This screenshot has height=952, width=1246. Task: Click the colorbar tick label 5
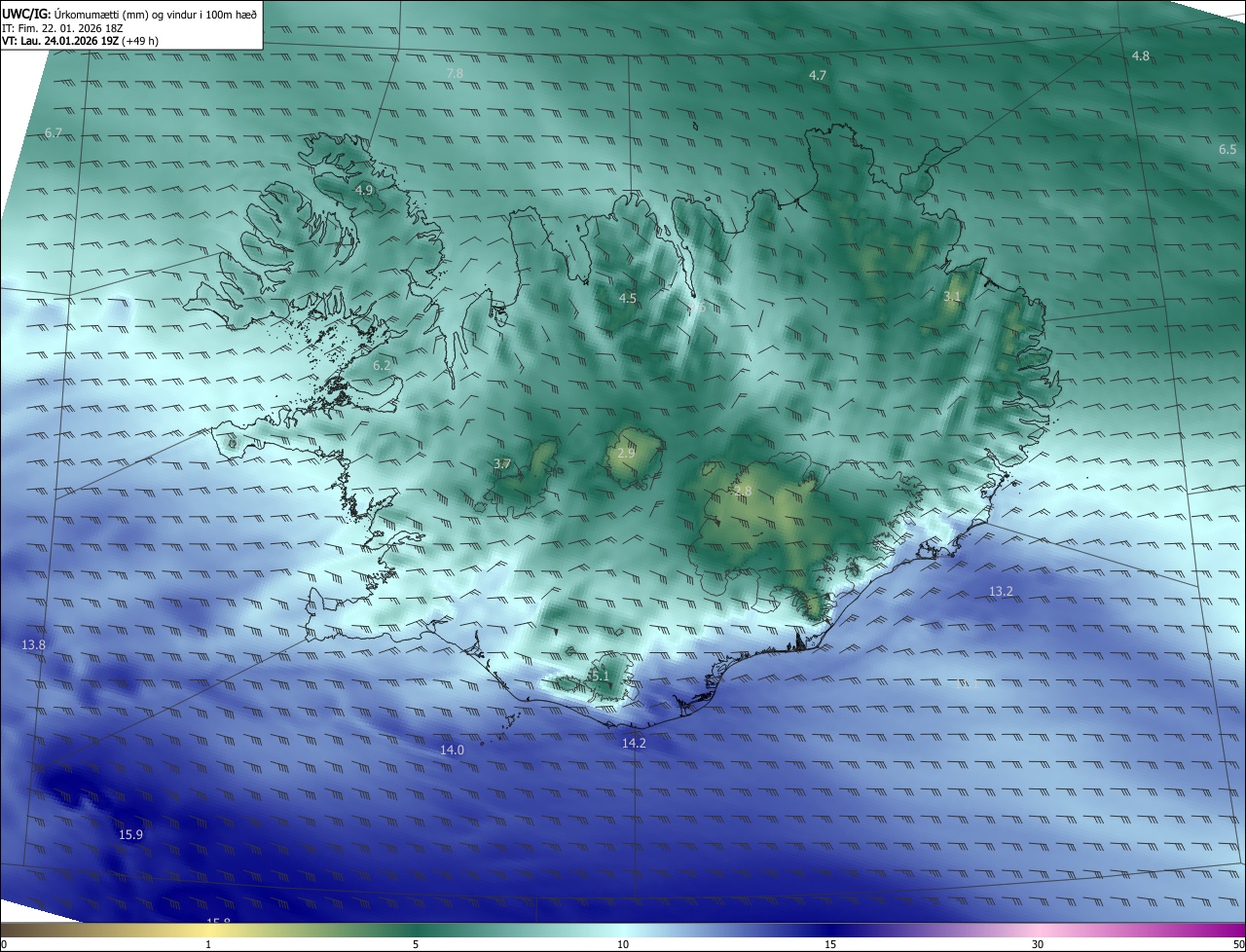click(x=416, y=944)
